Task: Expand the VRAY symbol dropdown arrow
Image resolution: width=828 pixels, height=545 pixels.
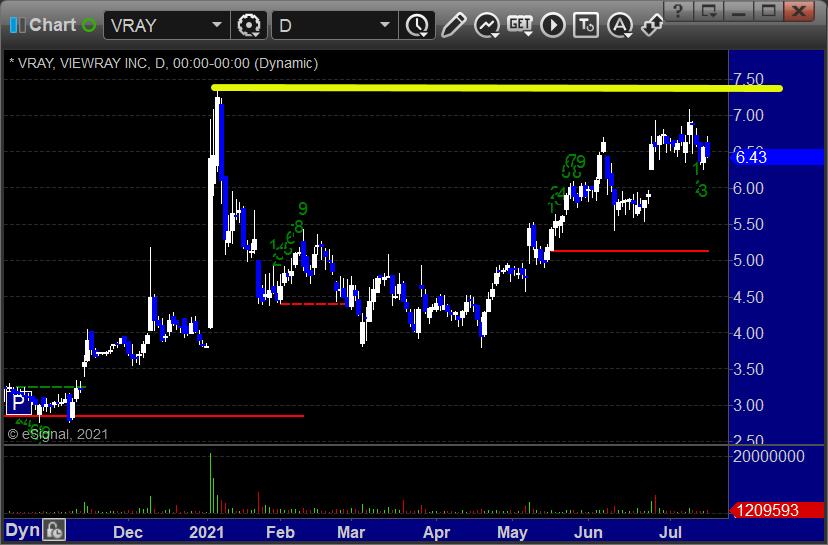Action: (217, 25)
